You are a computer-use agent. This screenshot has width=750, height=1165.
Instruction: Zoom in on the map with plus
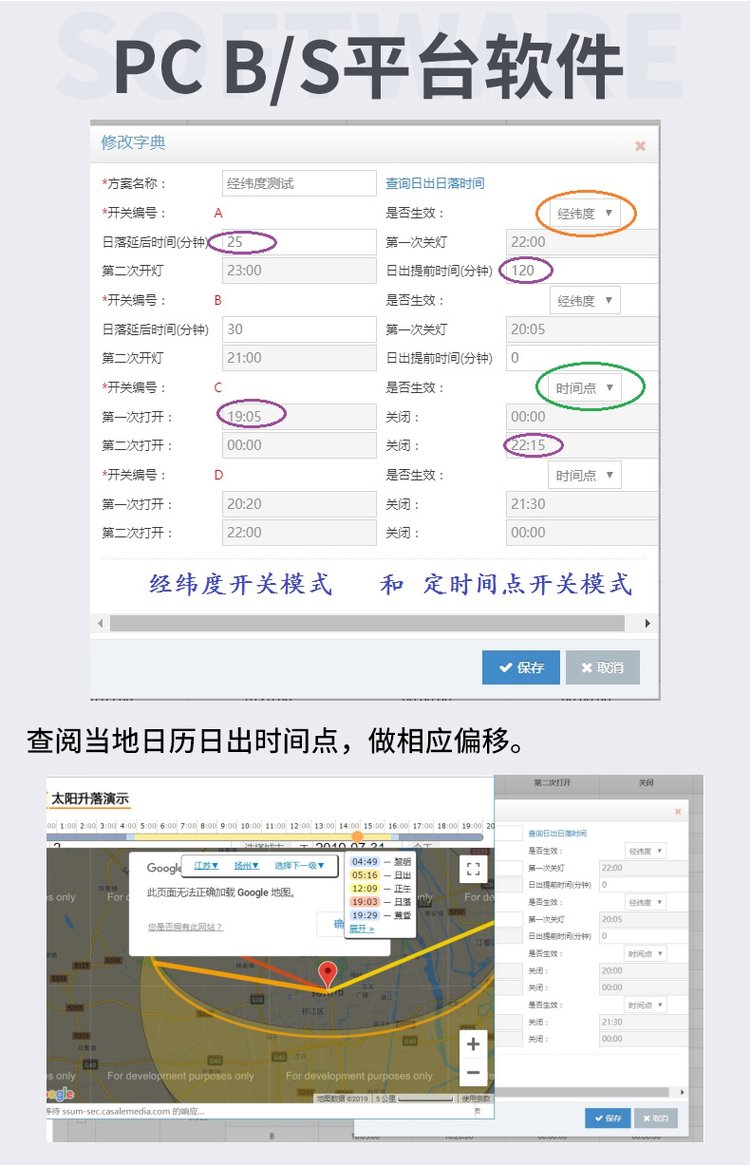click(x=473, y=1044)
